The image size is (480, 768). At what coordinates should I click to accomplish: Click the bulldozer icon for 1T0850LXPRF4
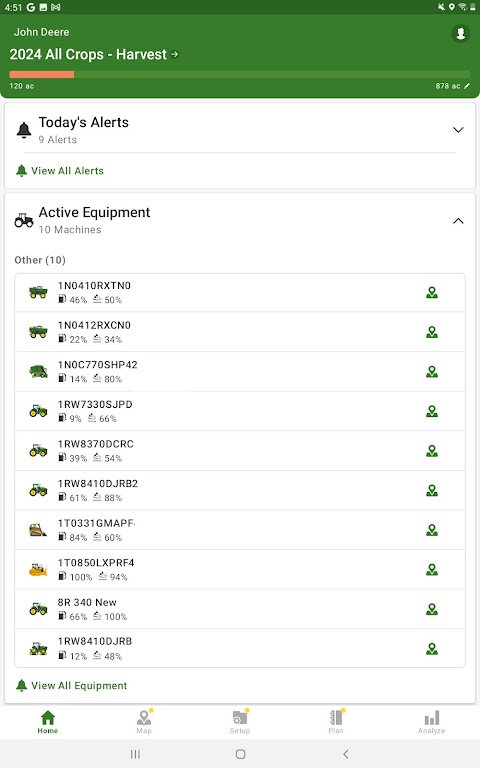coord(38,570)
